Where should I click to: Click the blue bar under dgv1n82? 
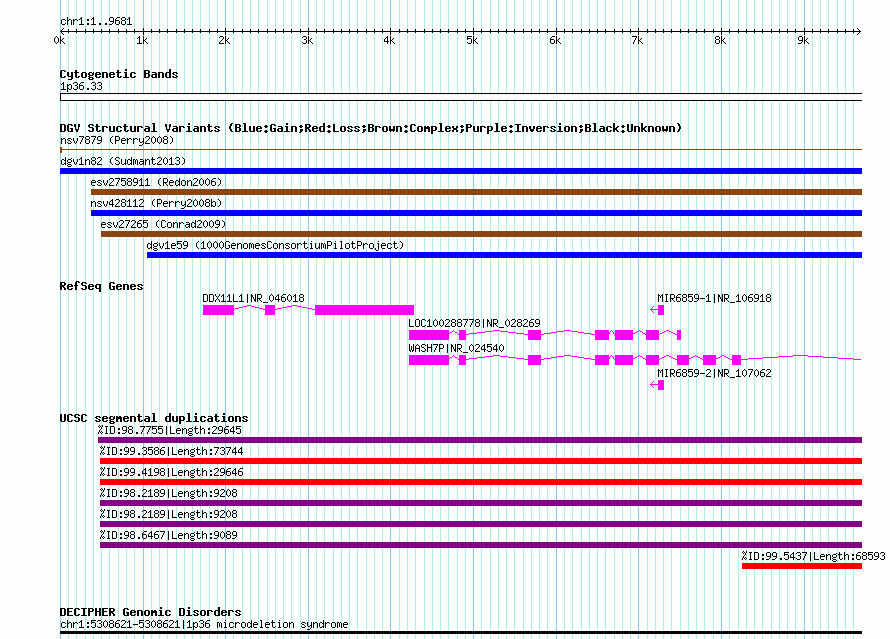click(461, 171)
